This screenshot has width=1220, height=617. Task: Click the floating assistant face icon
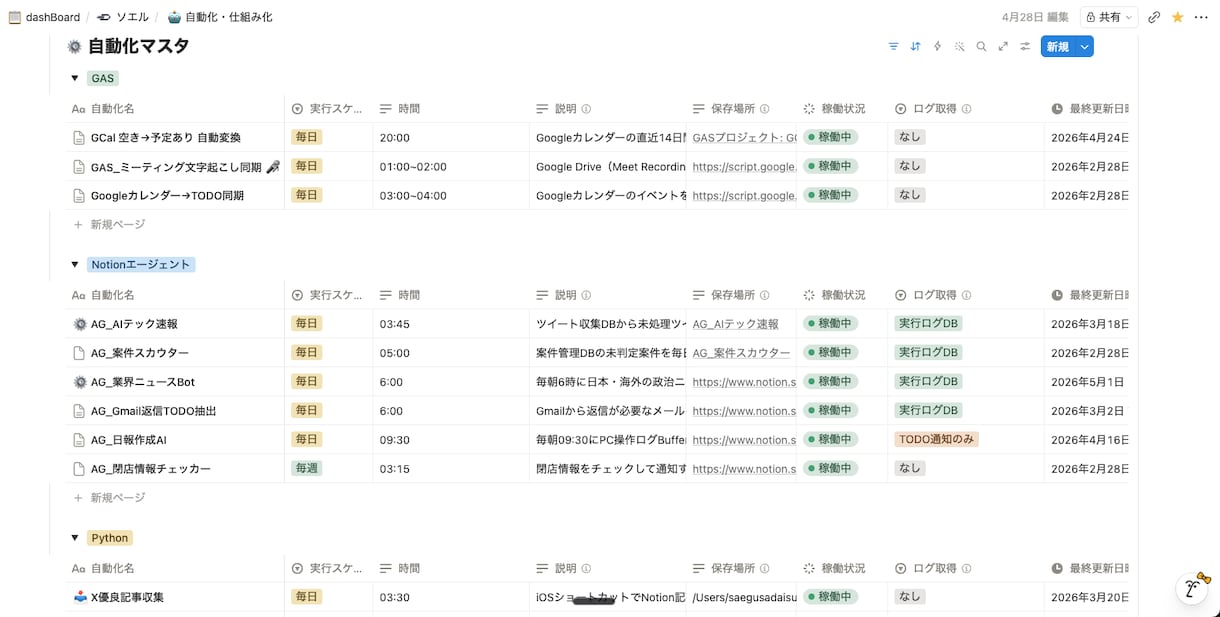point(1192,588)
